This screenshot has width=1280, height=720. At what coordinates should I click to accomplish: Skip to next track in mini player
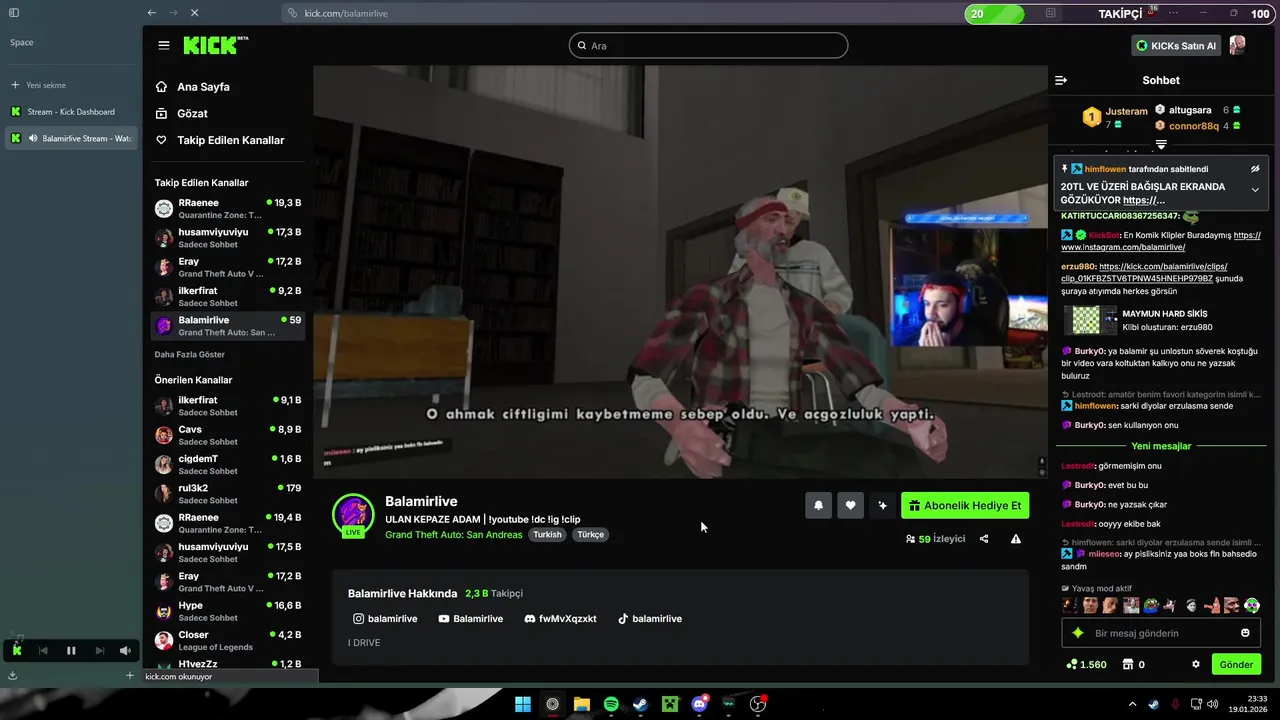[x=99, y=651]
